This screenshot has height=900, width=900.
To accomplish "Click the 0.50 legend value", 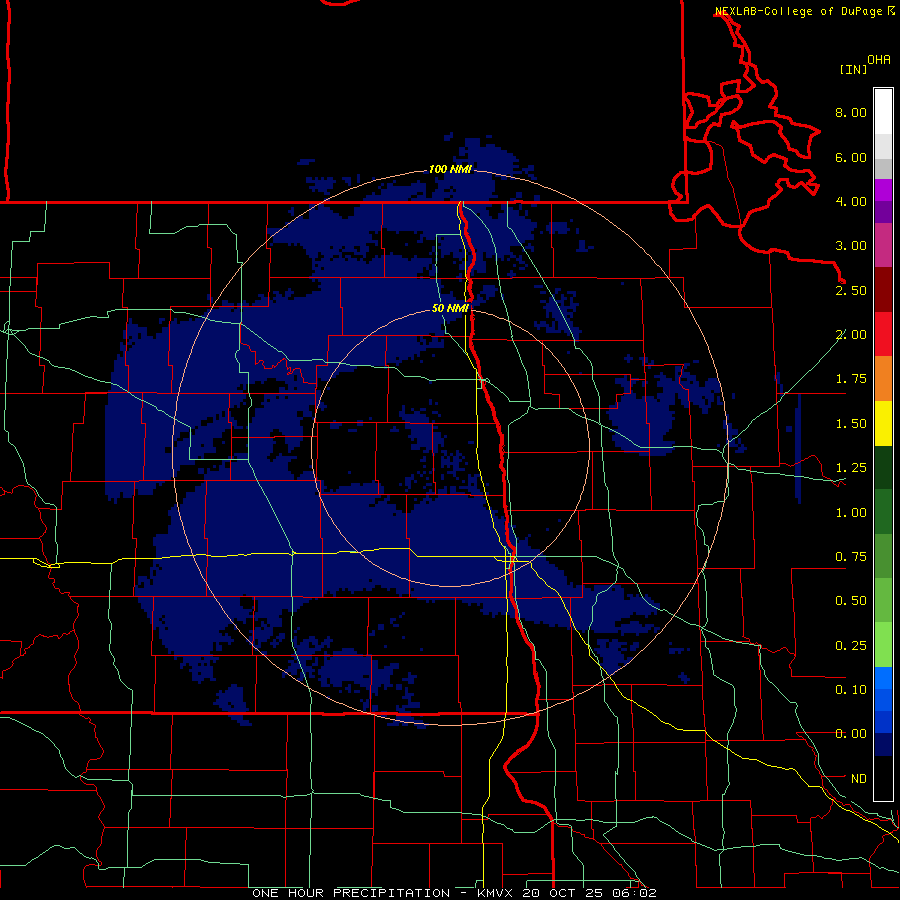I will coord(851,601).
